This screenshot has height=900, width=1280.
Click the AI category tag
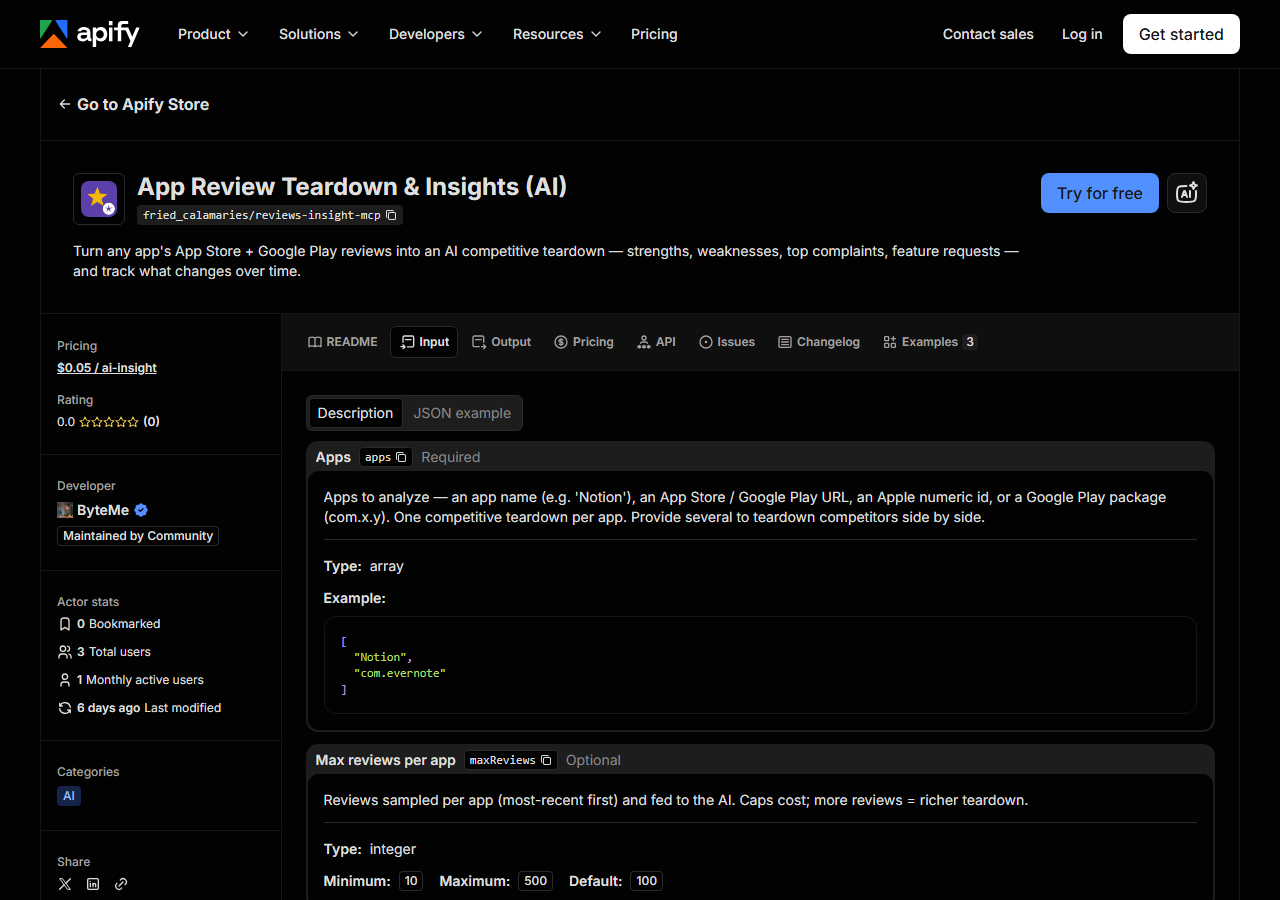(x=69, y=796)
